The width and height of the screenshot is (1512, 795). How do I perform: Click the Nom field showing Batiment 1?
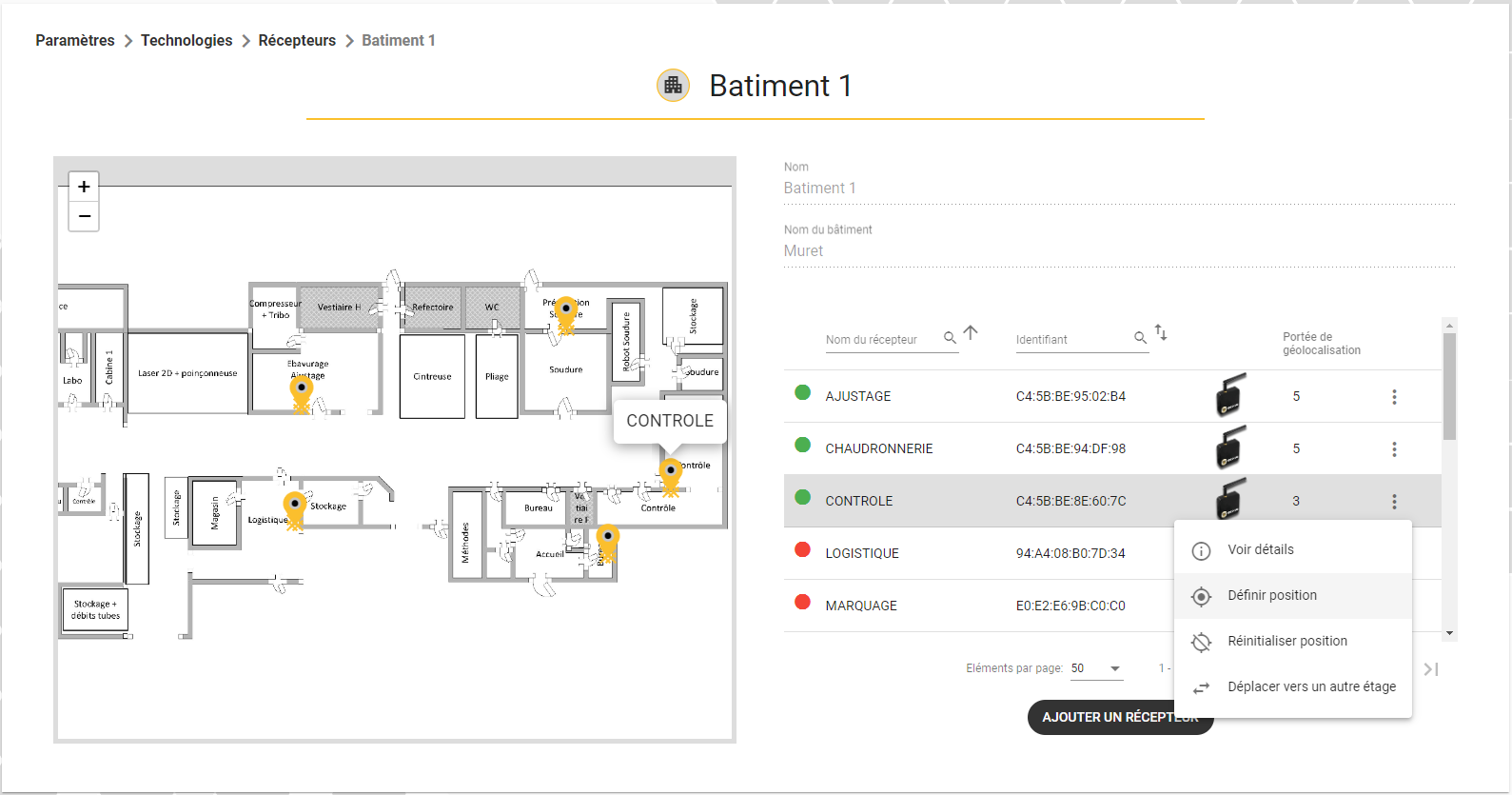1120,189
